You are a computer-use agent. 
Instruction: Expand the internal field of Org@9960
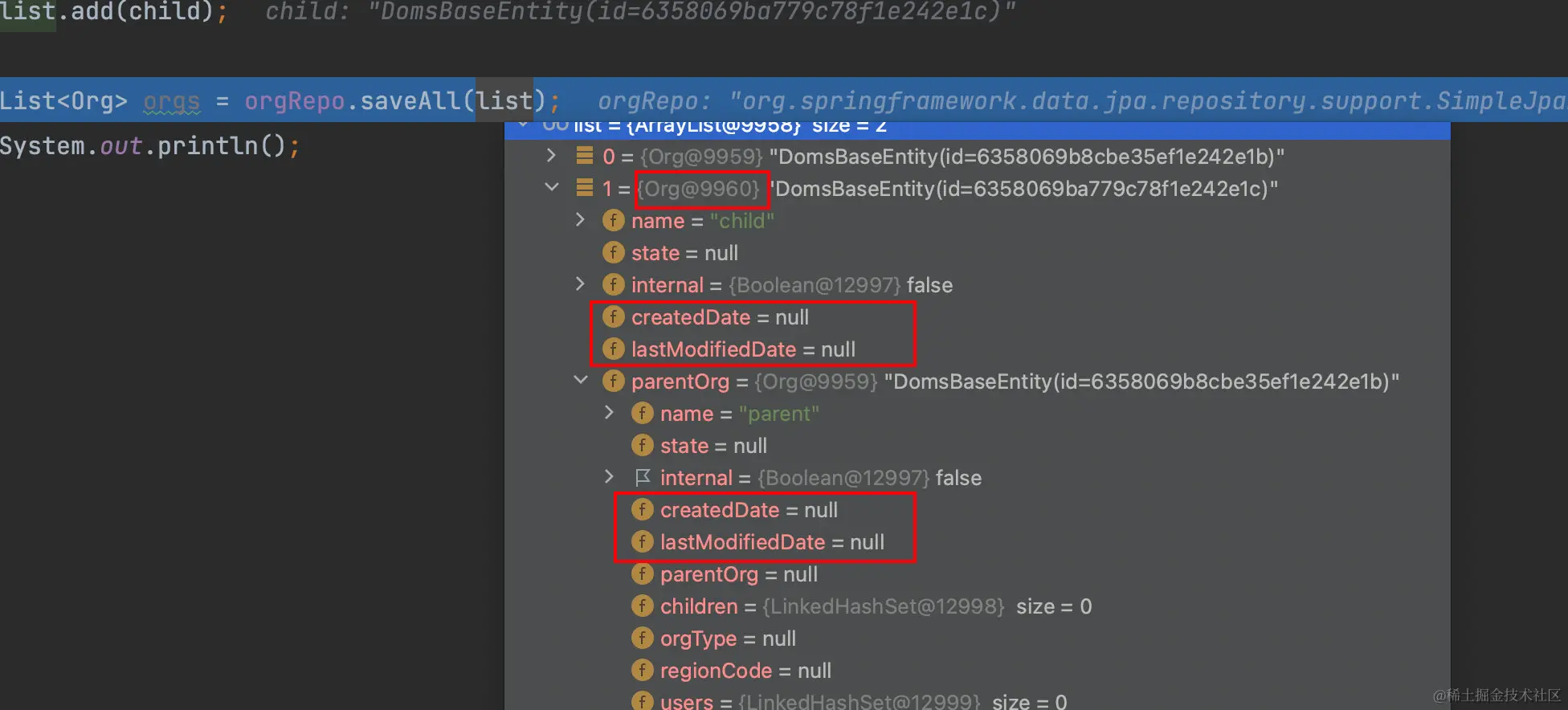580,284
